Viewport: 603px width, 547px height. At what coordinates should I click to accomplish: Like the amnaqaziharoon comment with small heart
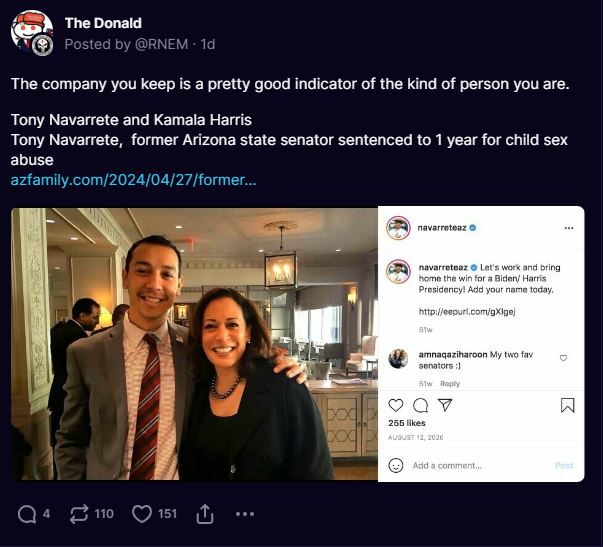[564, 358]
